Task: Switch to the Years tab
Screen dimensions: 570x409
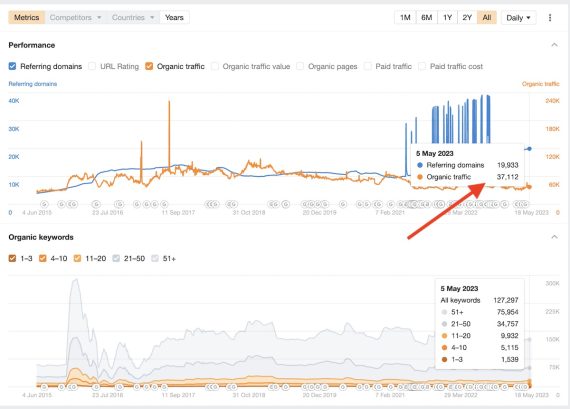Action: click(174, 17)
